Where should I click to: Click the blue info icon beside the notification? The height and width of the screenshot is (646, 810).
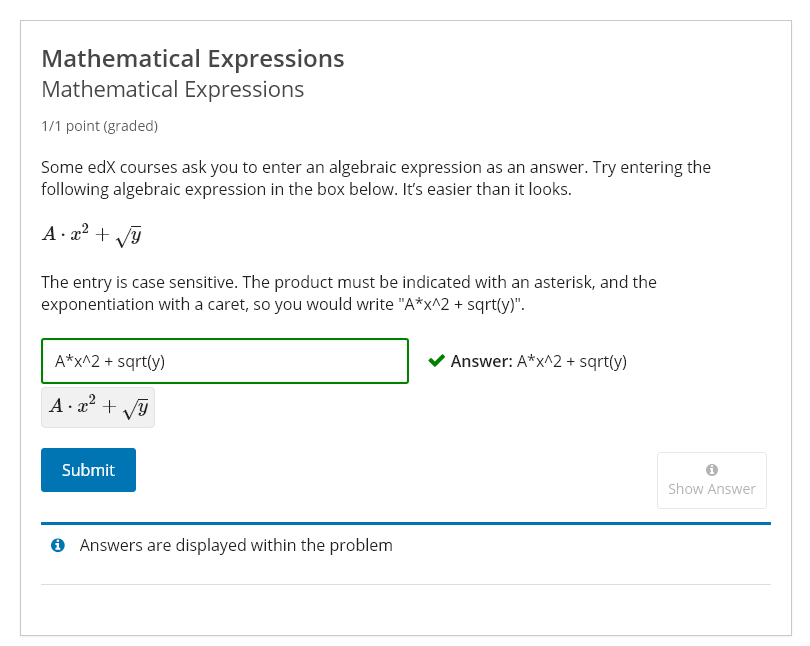(58, 545)
